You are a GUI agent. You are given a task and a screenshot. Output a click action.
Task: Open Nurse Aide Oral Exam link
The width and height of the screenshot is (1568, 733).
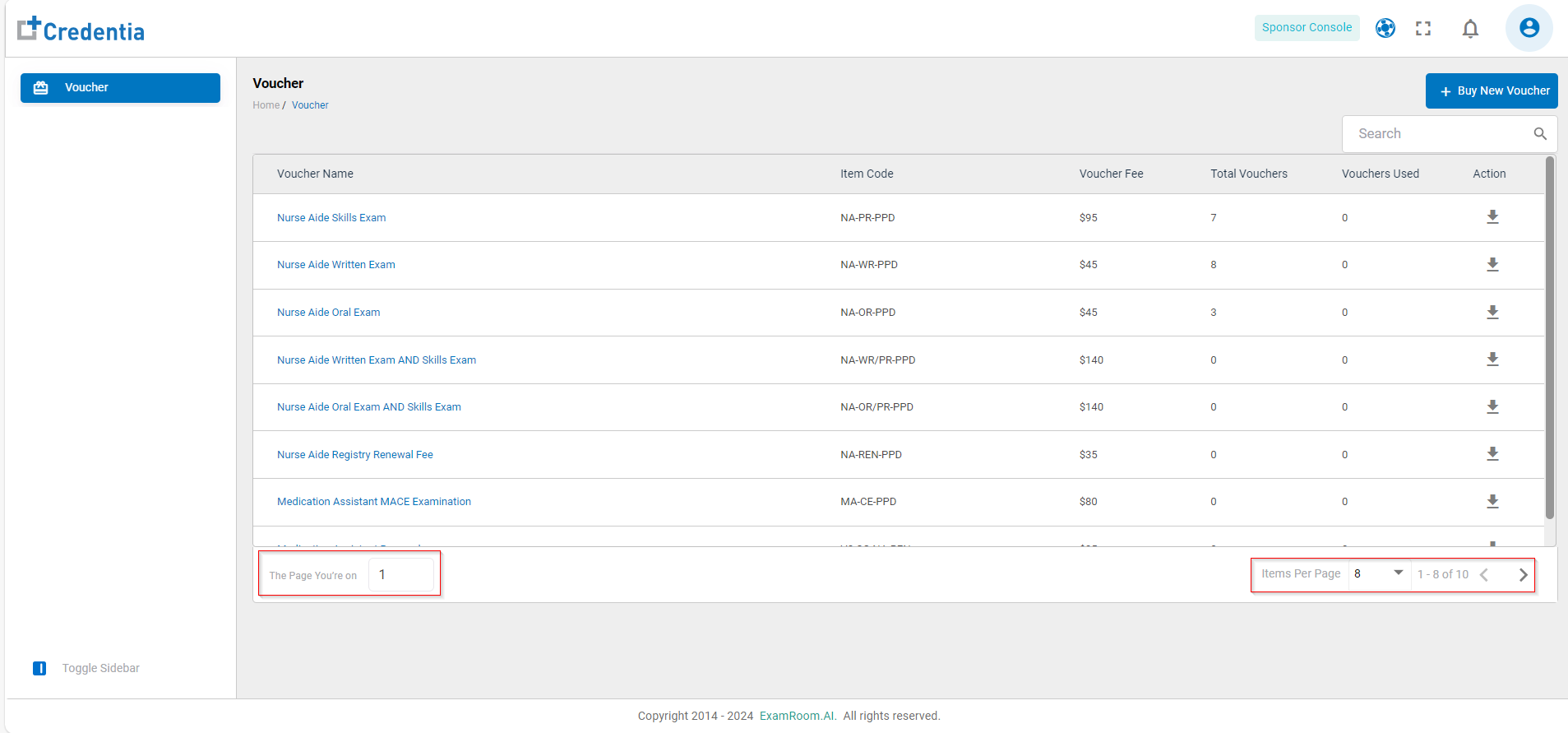click(x=329, y=313)
